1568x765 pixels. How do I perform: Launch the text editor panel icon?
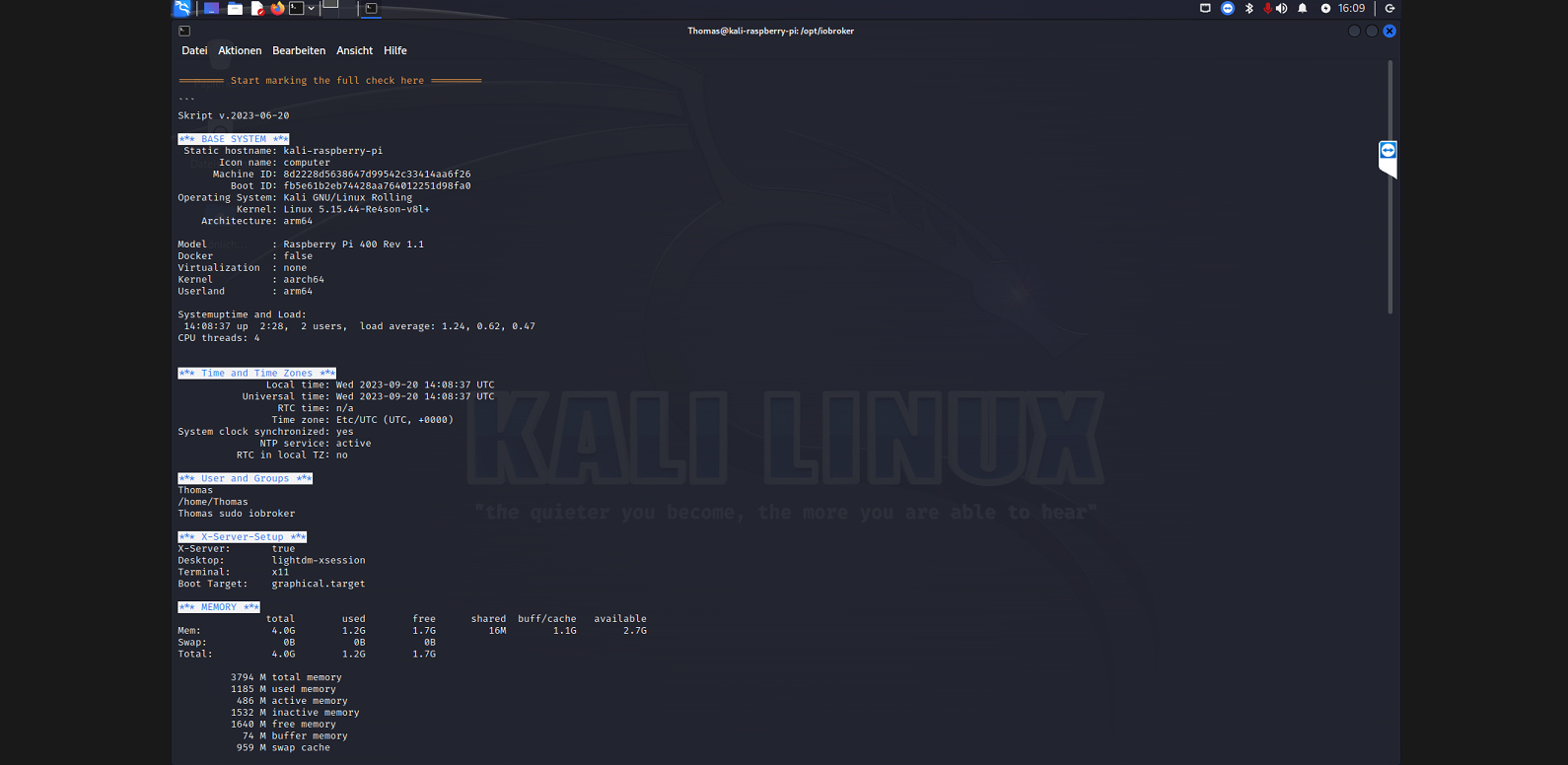click(257, 8)
